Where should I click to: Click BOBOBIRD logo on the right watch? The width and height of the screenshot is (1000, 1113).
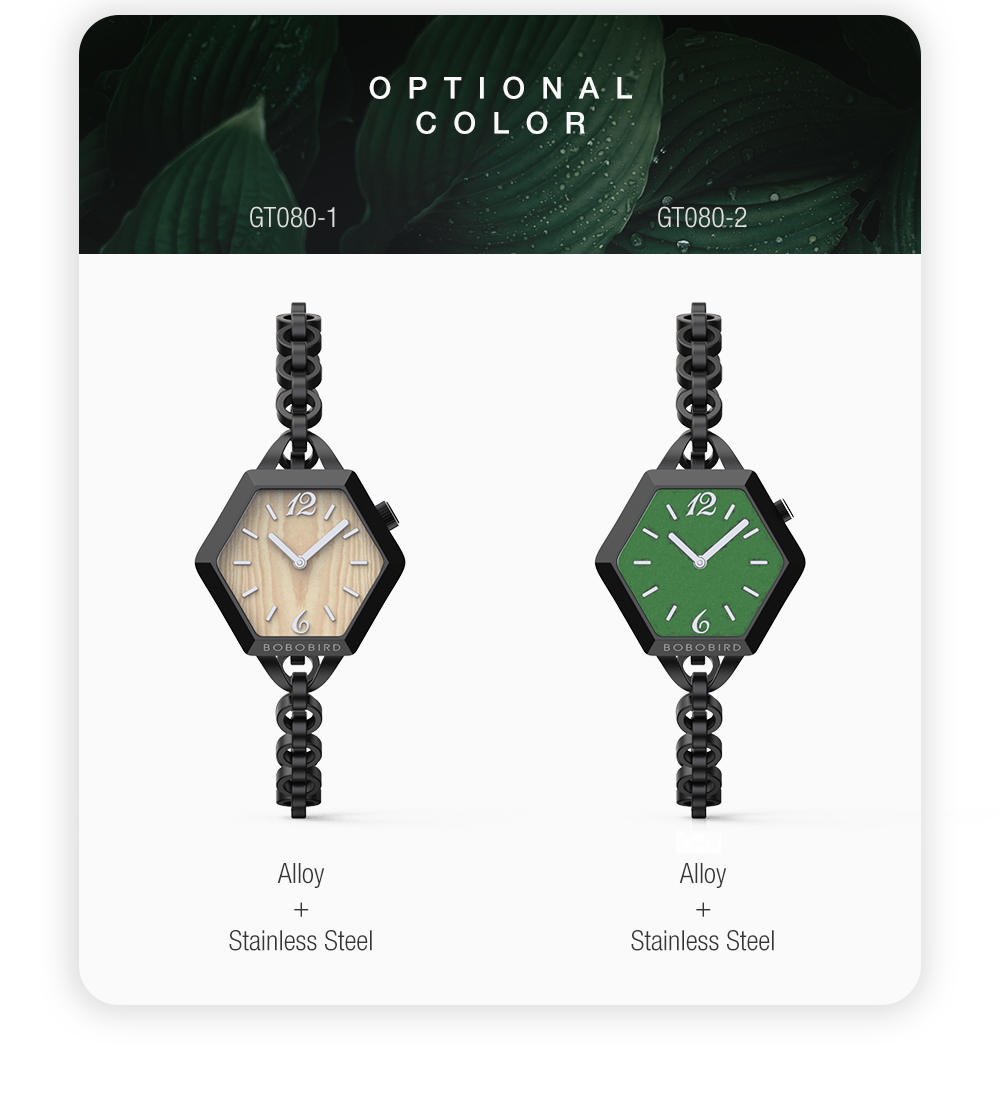pyautogui.click(x=702, y=647)
